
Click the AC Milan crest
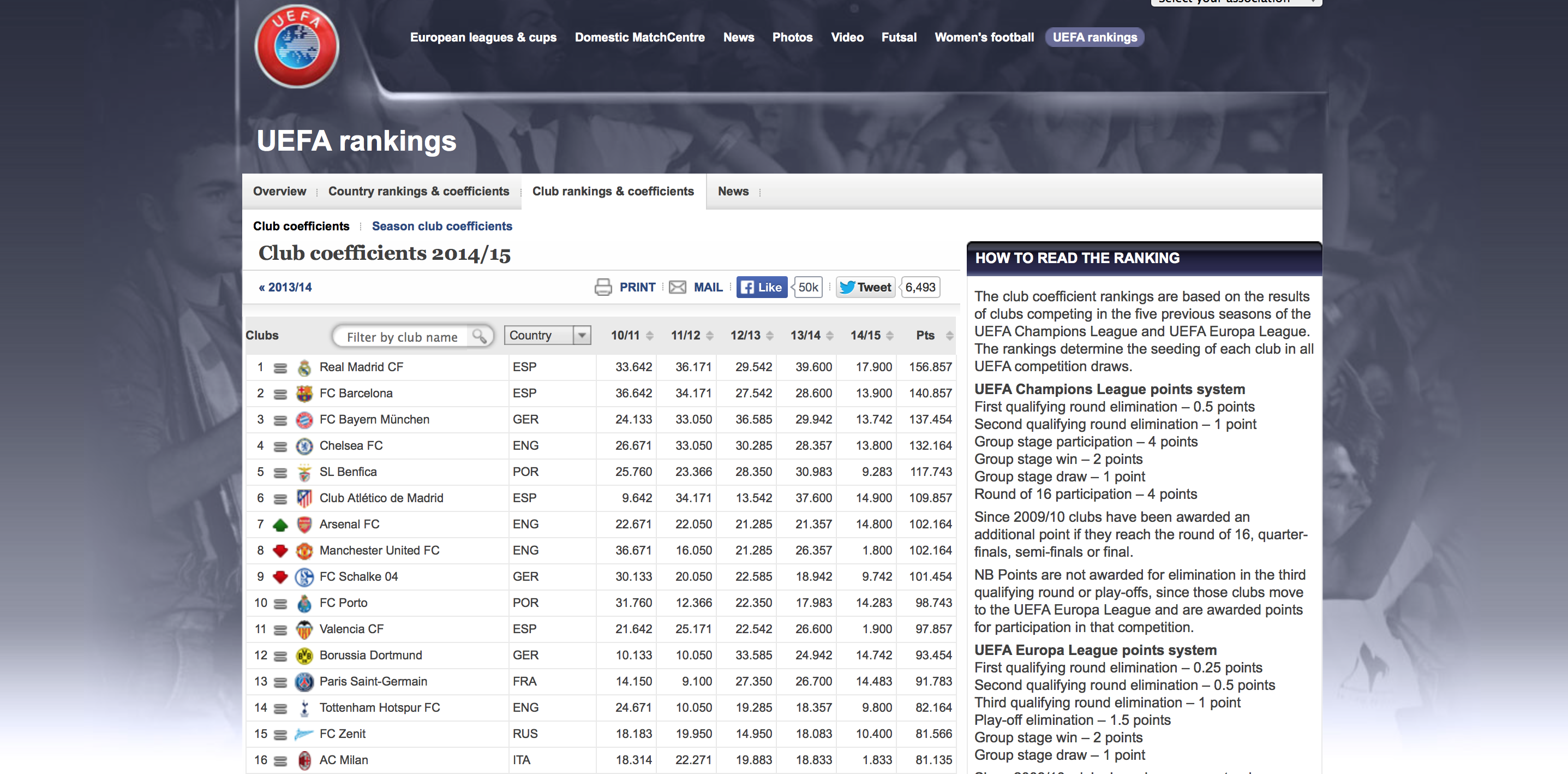[304, 760]
